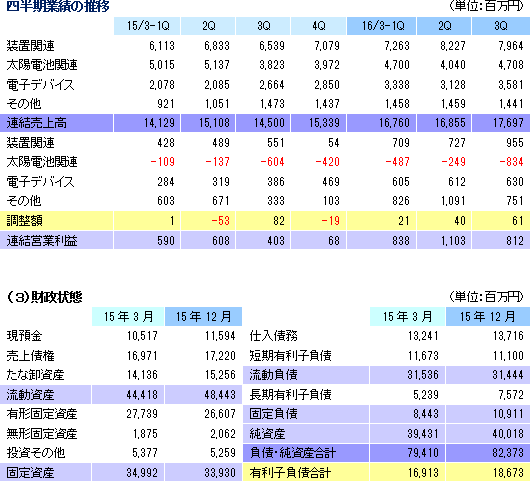This screenshot has height=481, width=530.
Task: Click the 現預金 row label
Action: [x=24, y=336]
